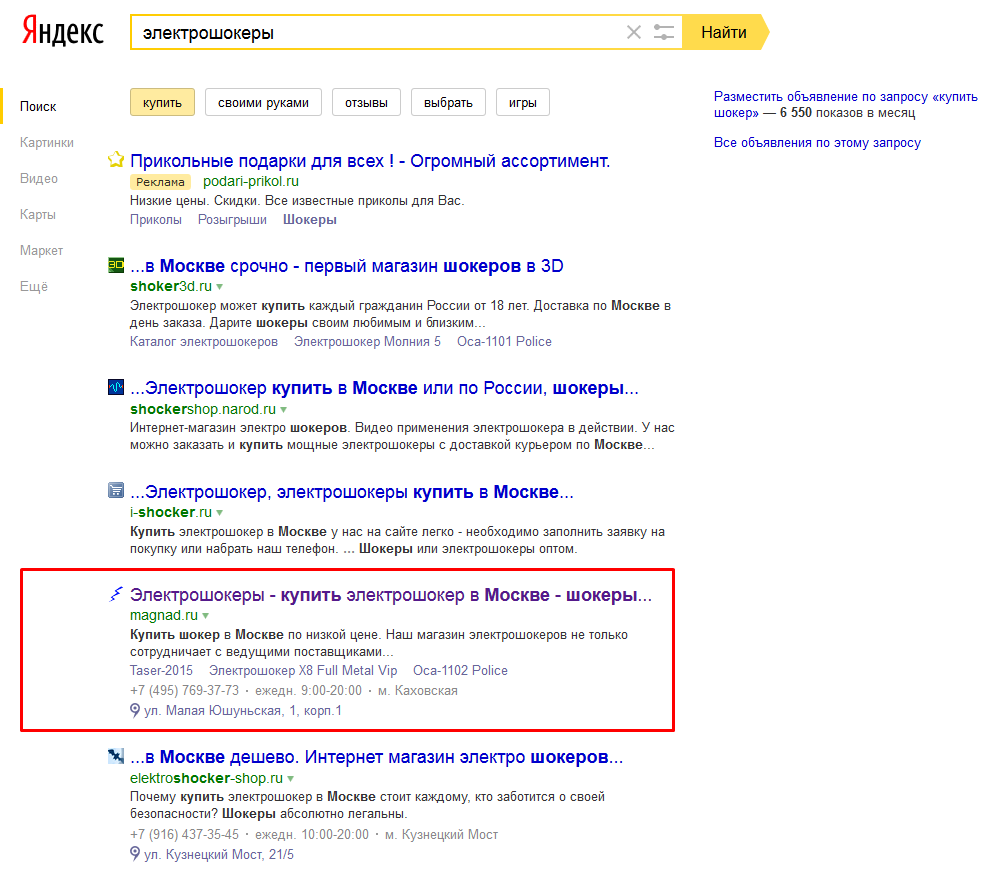Viewport: 982px width, 875px height.
Task: Click the shockershop.narod.ru favicon
Action: click(x=116, y=387)
